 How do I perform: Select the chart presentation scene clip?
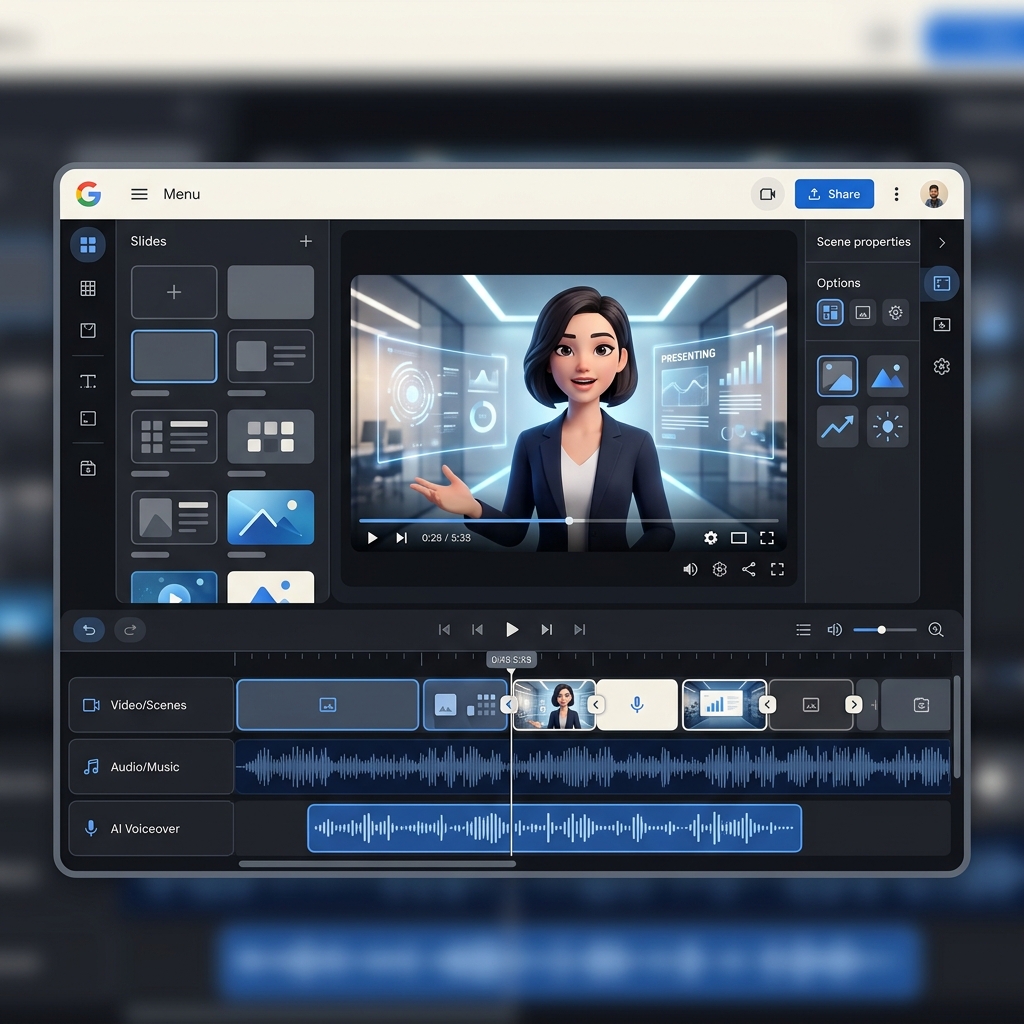click(x=724, y=705)
